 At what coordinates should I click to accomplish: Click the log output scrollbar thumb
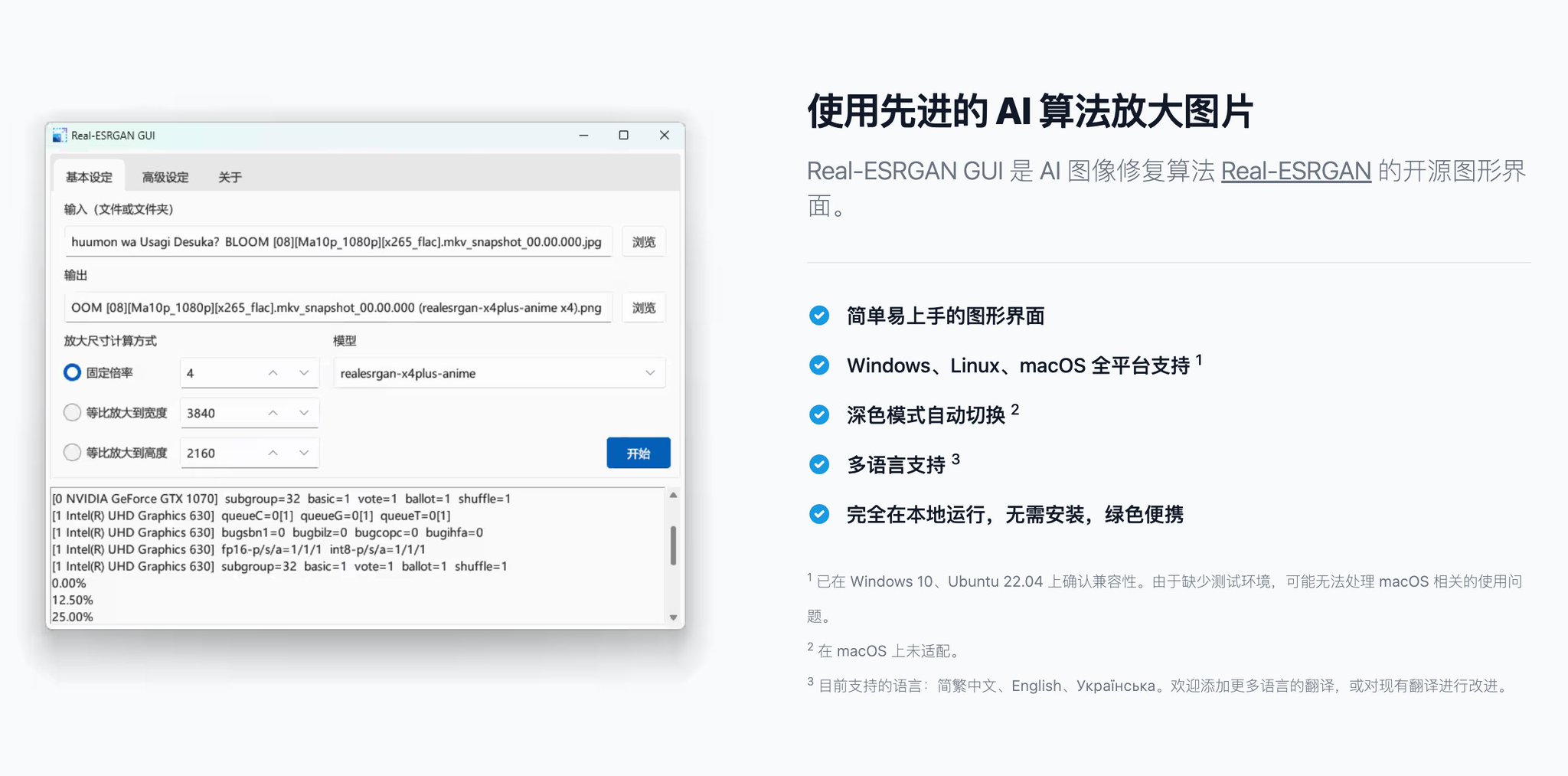coord(673,545)
